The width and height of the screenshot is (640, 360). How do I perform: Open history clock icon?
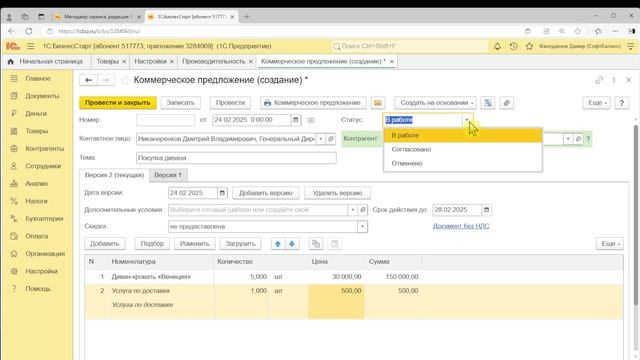(513, 46)
